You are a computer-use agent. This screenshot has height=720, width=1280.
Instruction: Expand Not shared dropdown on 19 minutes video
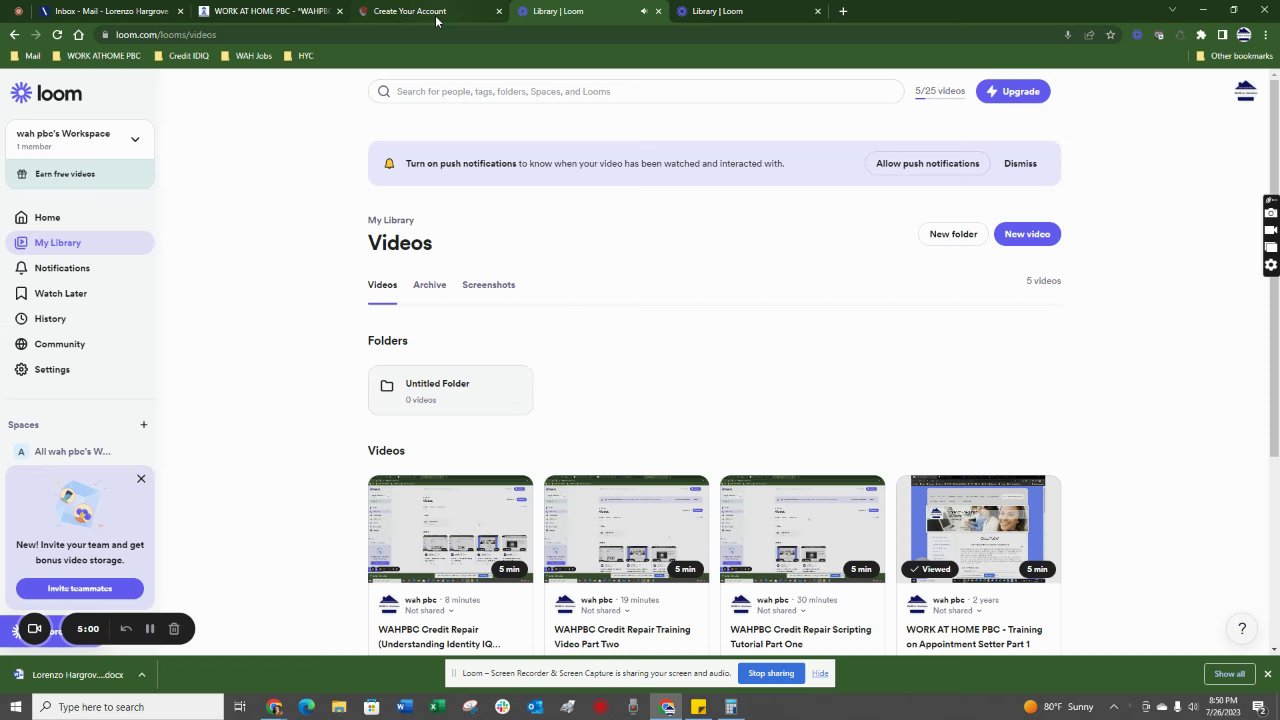click(x=605, y=611)
